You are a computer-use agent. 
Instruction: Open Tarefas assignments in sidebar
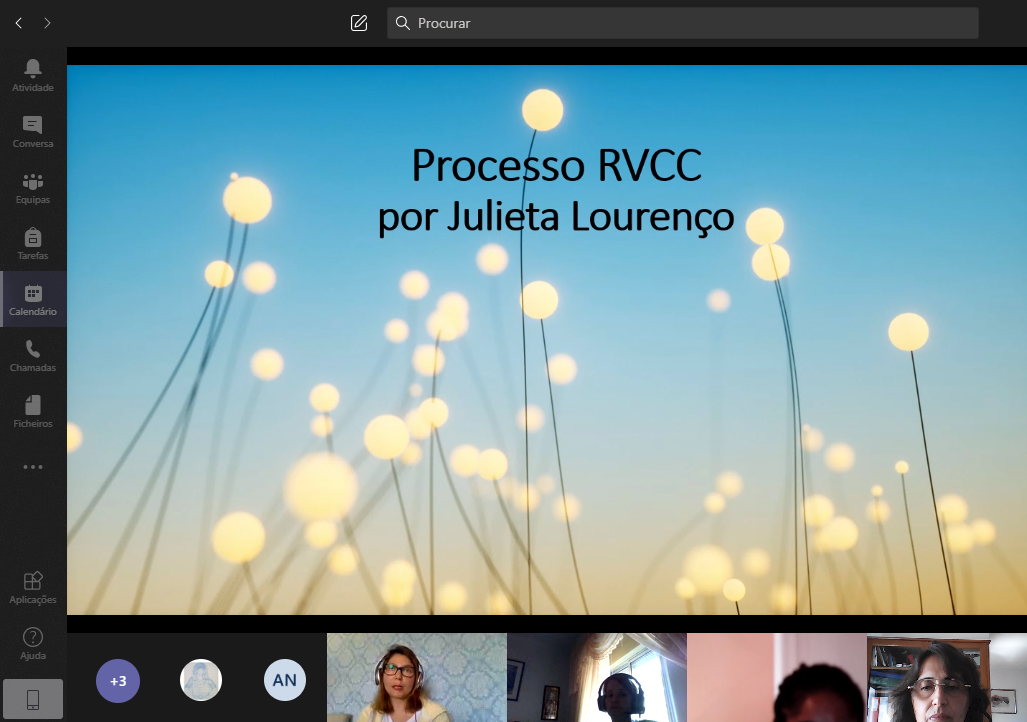pos(33,244)
